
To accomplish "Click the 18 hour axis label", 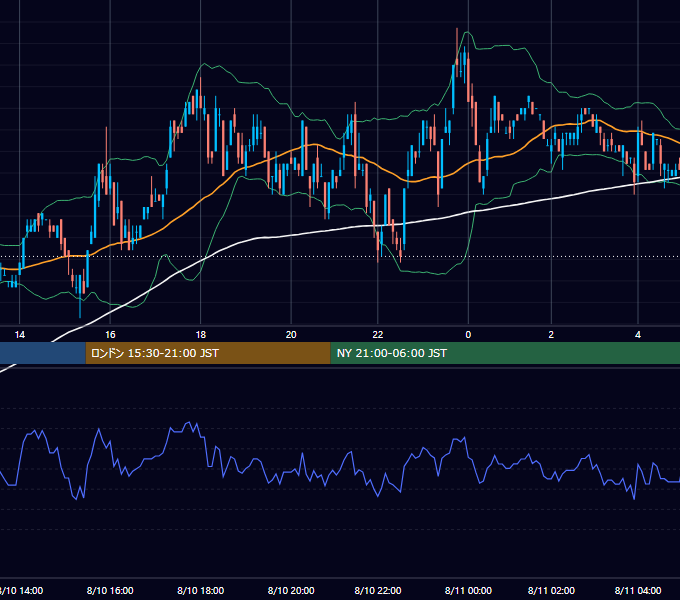I will (200, 335).
